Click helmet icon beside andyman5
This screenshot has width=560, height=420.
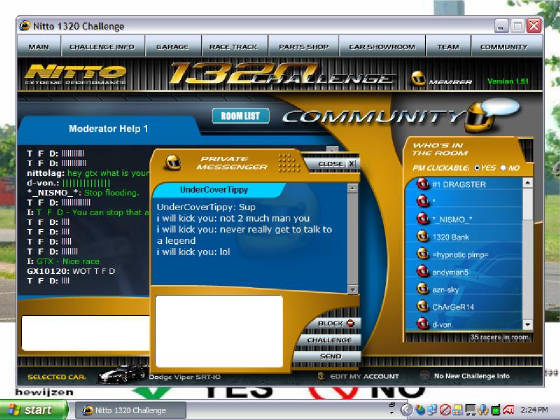tap(423, 271)
